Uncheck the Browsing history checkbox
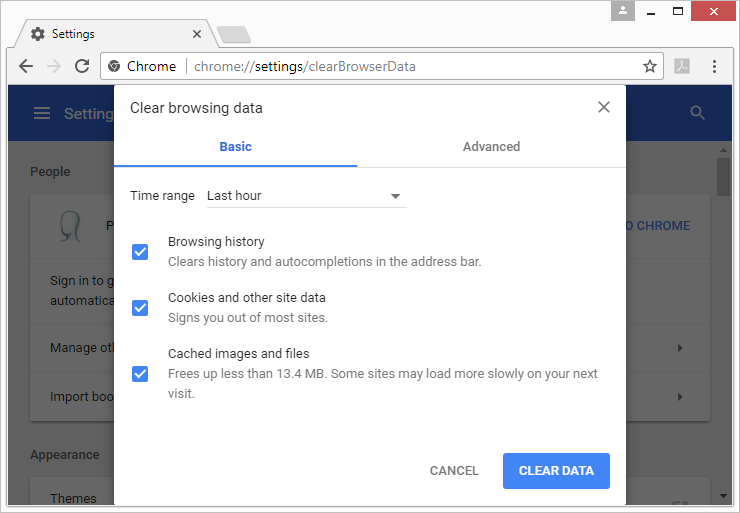The image size is (740, 513). pos(140,252)
